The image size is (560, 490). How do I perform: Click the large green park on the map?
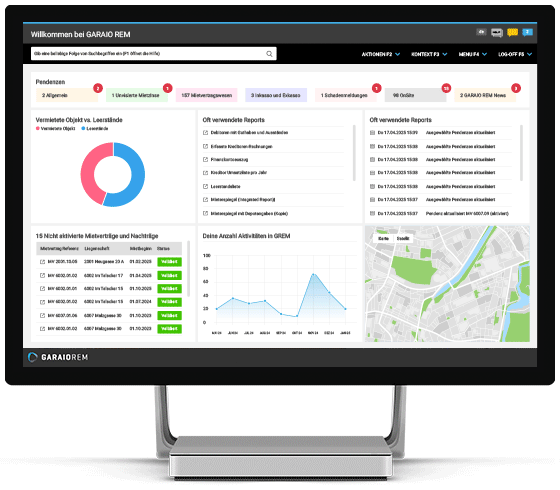[414, 270]
